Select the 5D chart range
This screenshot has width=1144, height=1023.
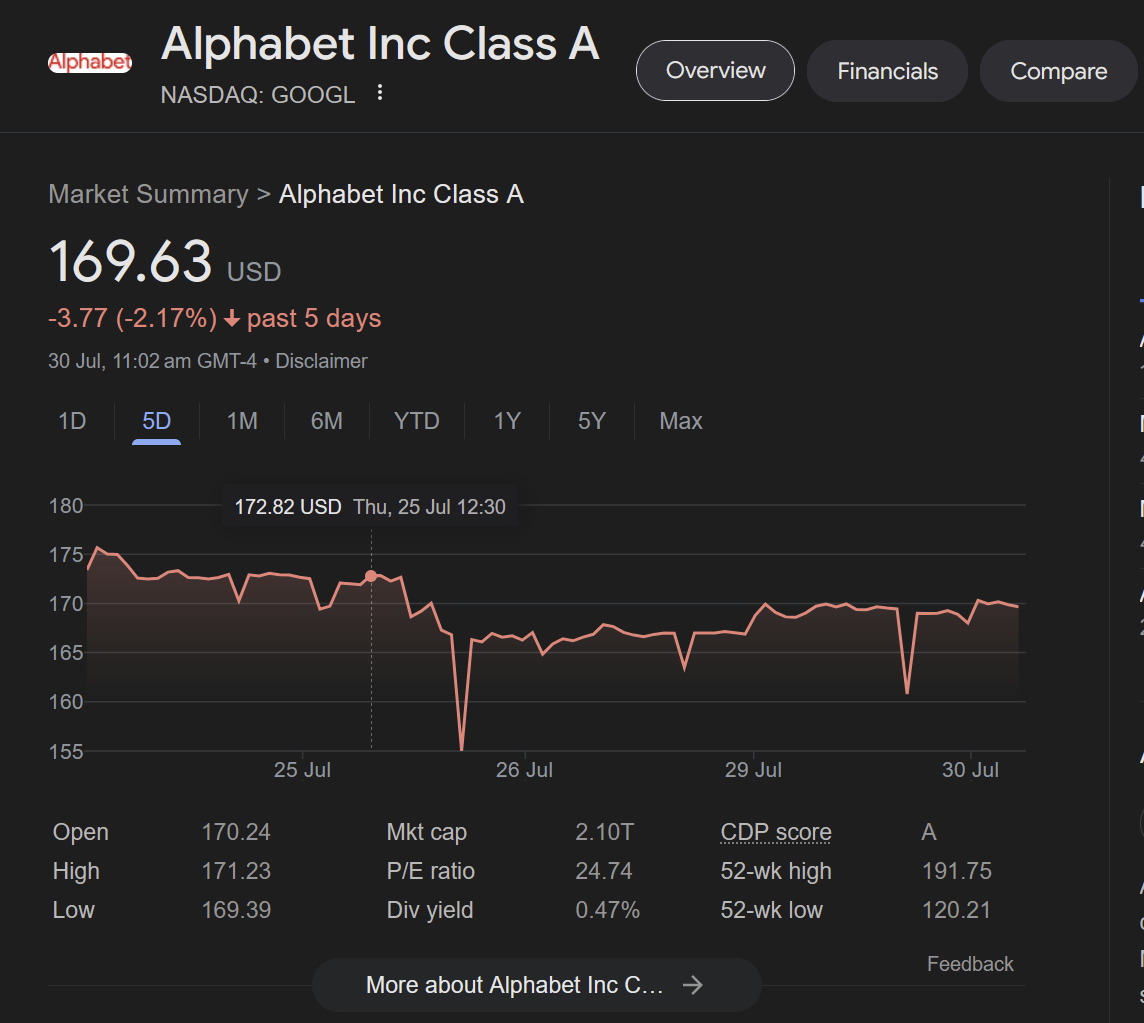pyautogui.click(x=156, y=421)
